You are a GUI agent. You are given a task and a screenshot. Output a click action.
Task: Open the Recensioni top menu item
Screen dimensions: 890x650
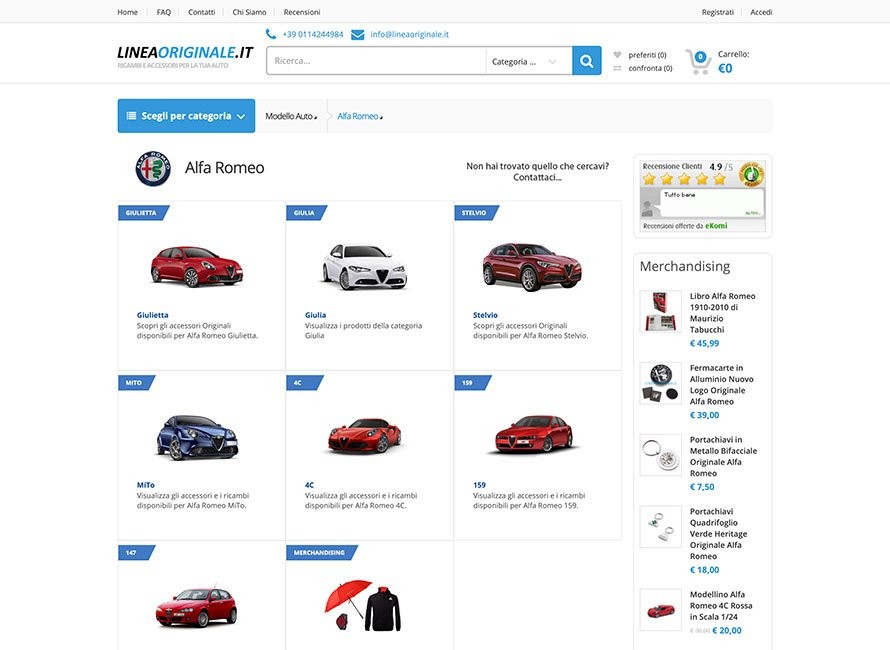pyautogui.click(x=302, y=12)
